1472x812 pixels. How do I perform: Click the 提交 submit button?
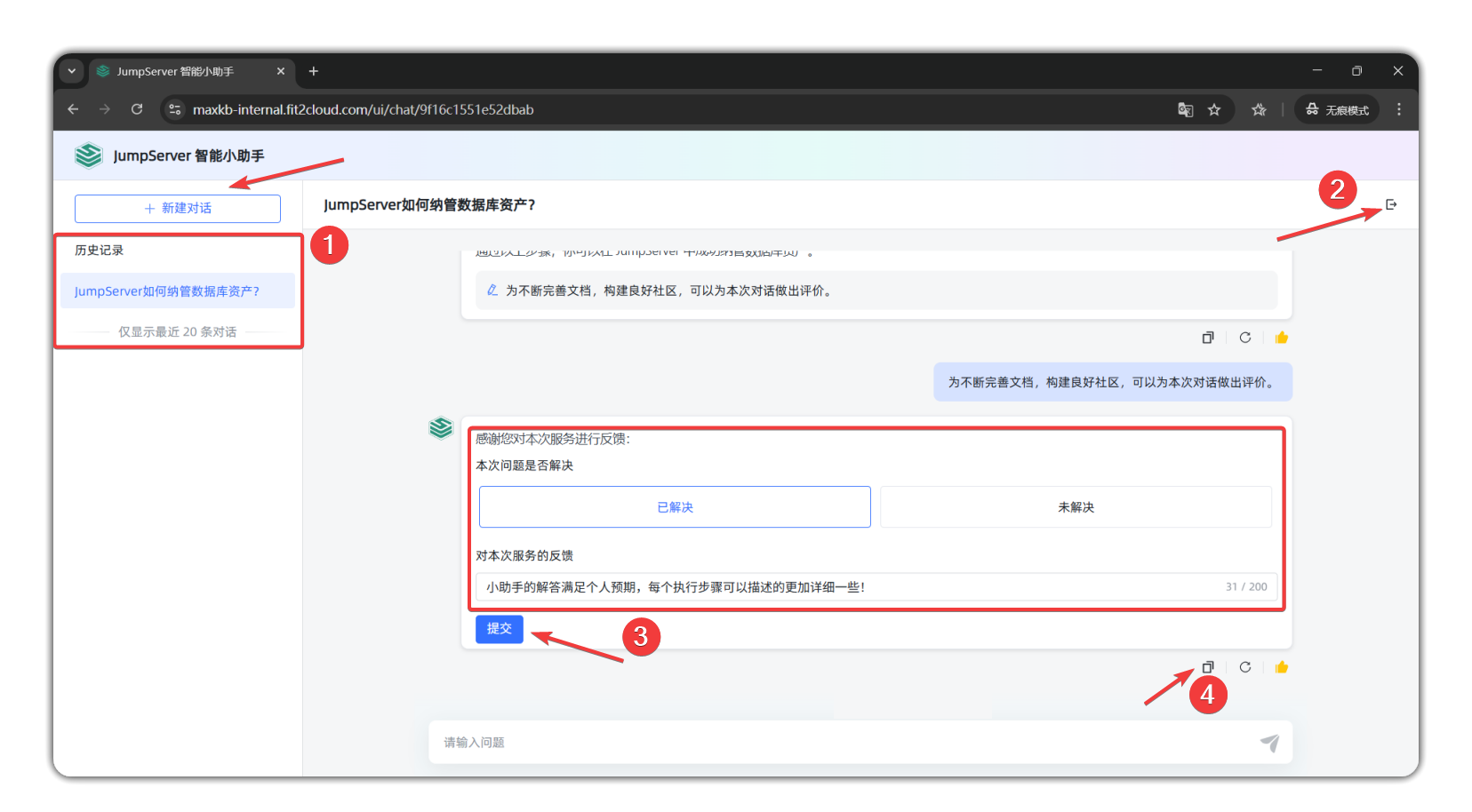[500, 629]
